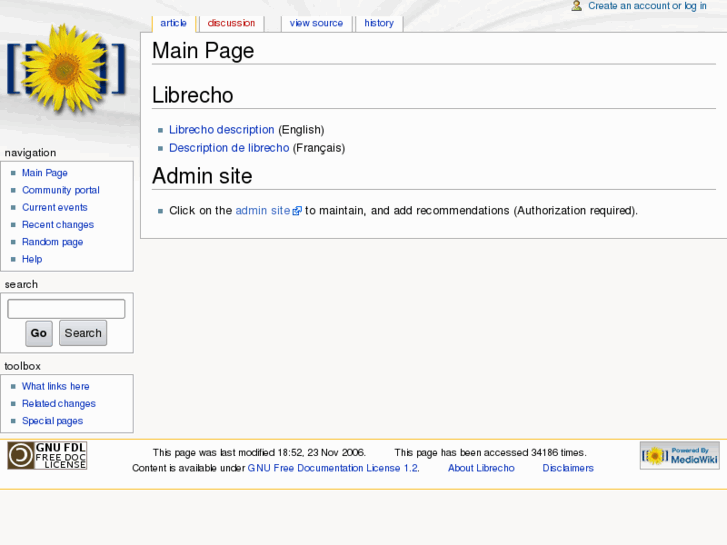Screen dimensions: 727x545
Task: Focus the sidebar search input field
Action: pyautogui.click(x=66, y=309)
